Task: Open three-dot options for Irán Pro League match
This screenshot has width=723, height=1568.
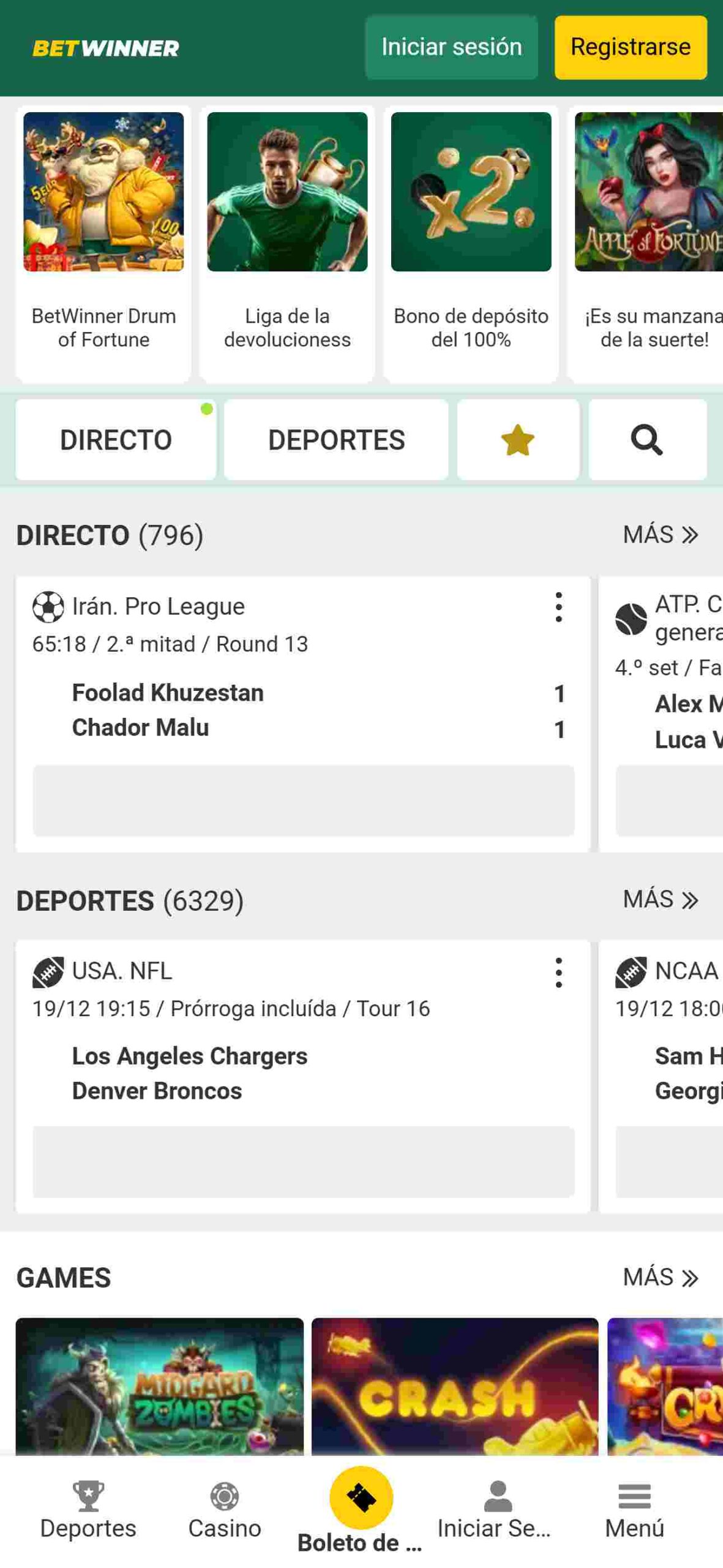Action: (x=558, y=608)
